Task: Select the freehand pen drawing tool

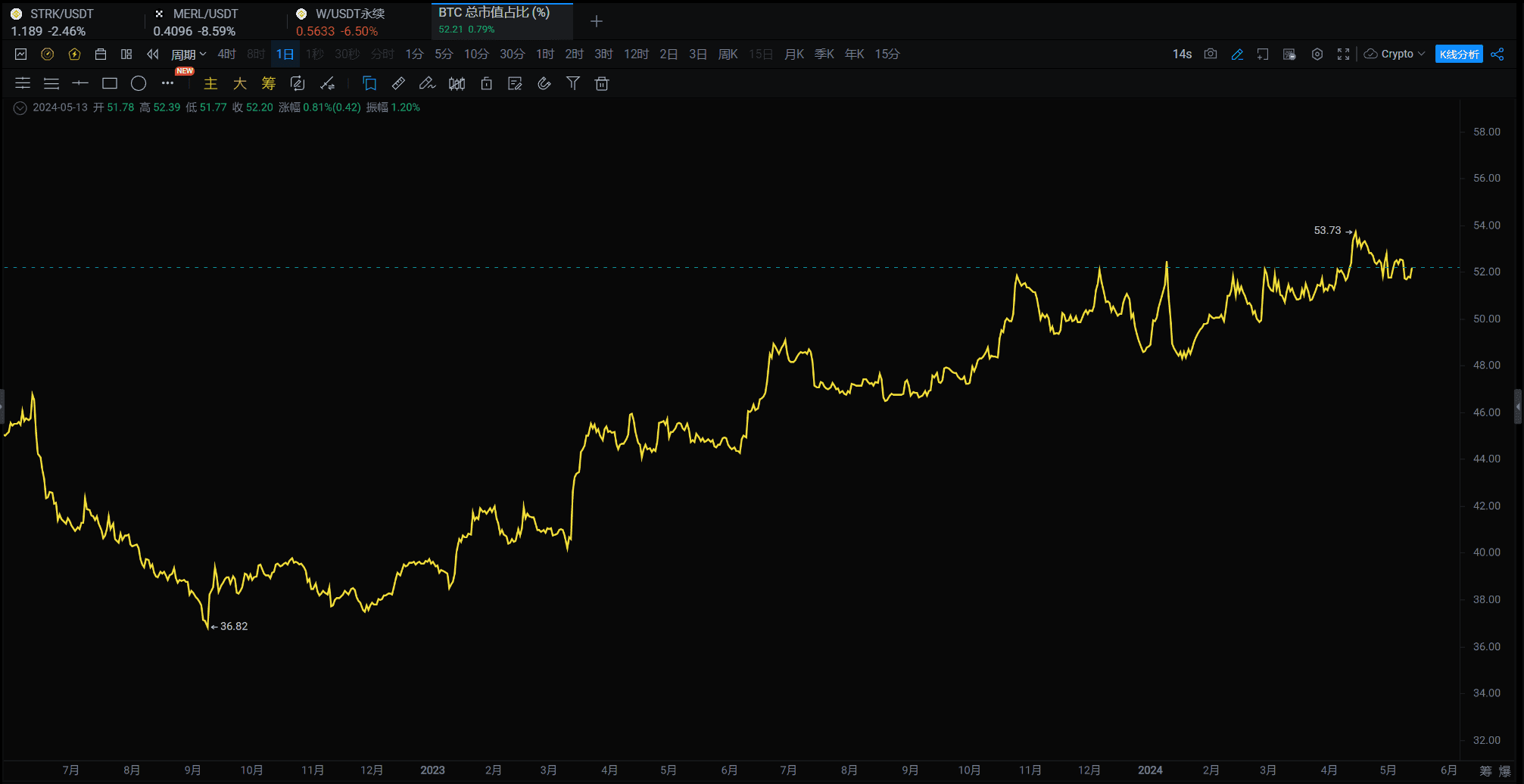Action: point(427,83)
